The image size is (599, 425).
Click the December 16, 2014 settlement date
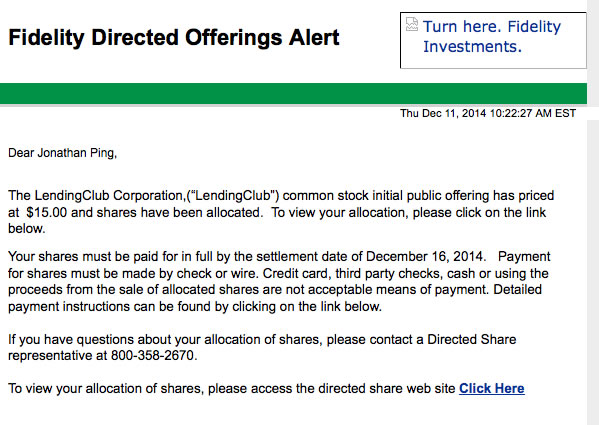pyautogui.click(x=424, y=256)
